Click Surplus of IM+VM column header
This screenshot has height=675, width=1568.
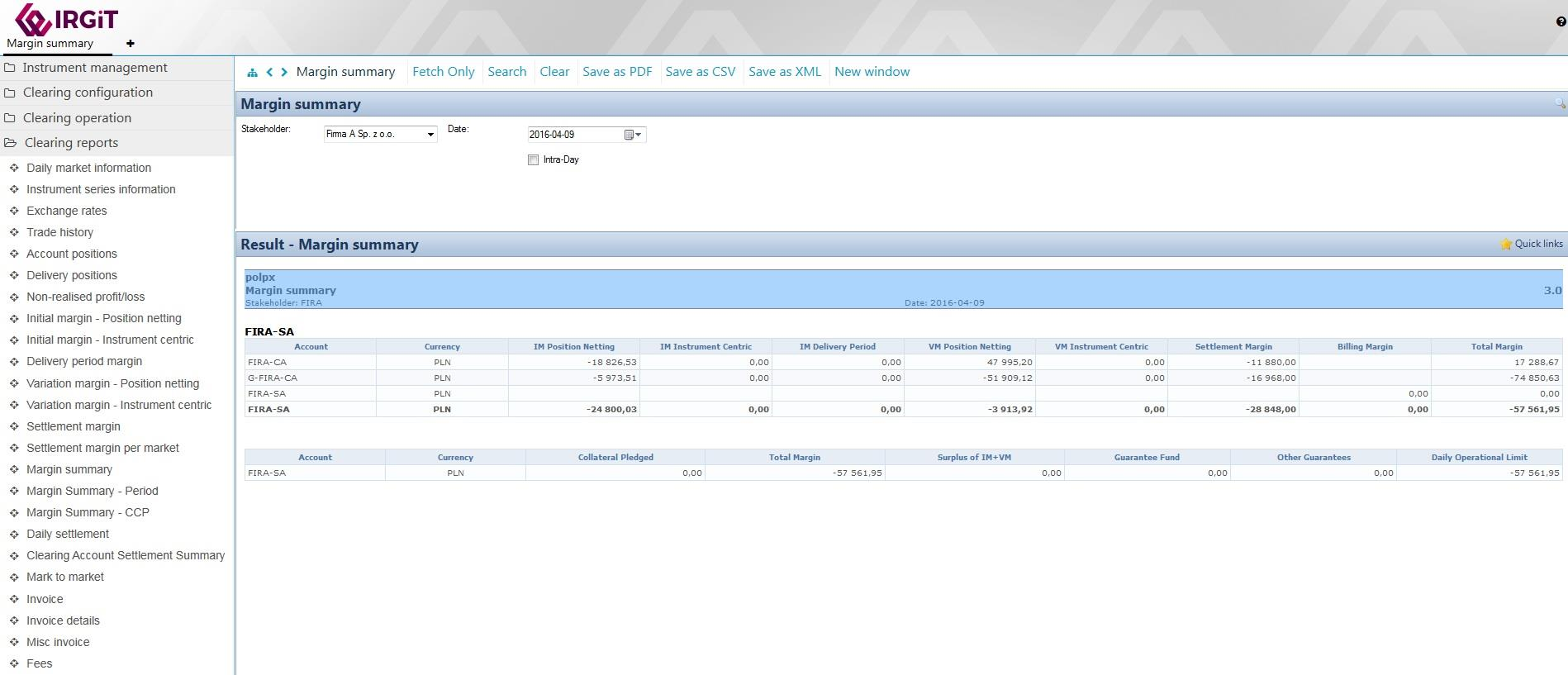[974, 457]
